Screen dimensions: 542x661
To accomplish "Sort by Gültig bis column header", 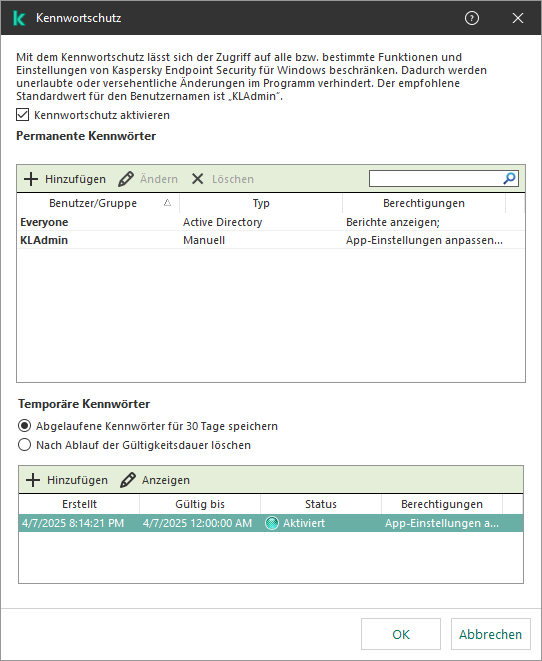I will pos(200,504).
